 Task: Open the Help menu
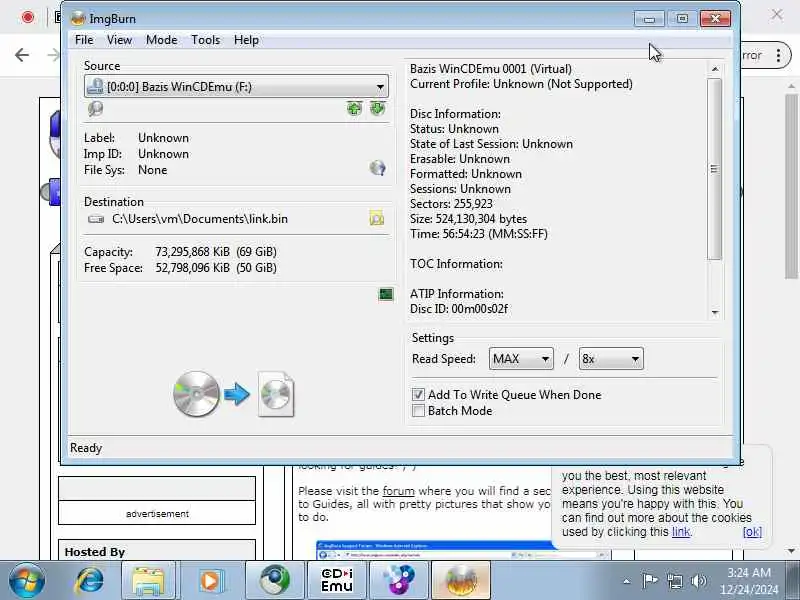coord(246,40)
